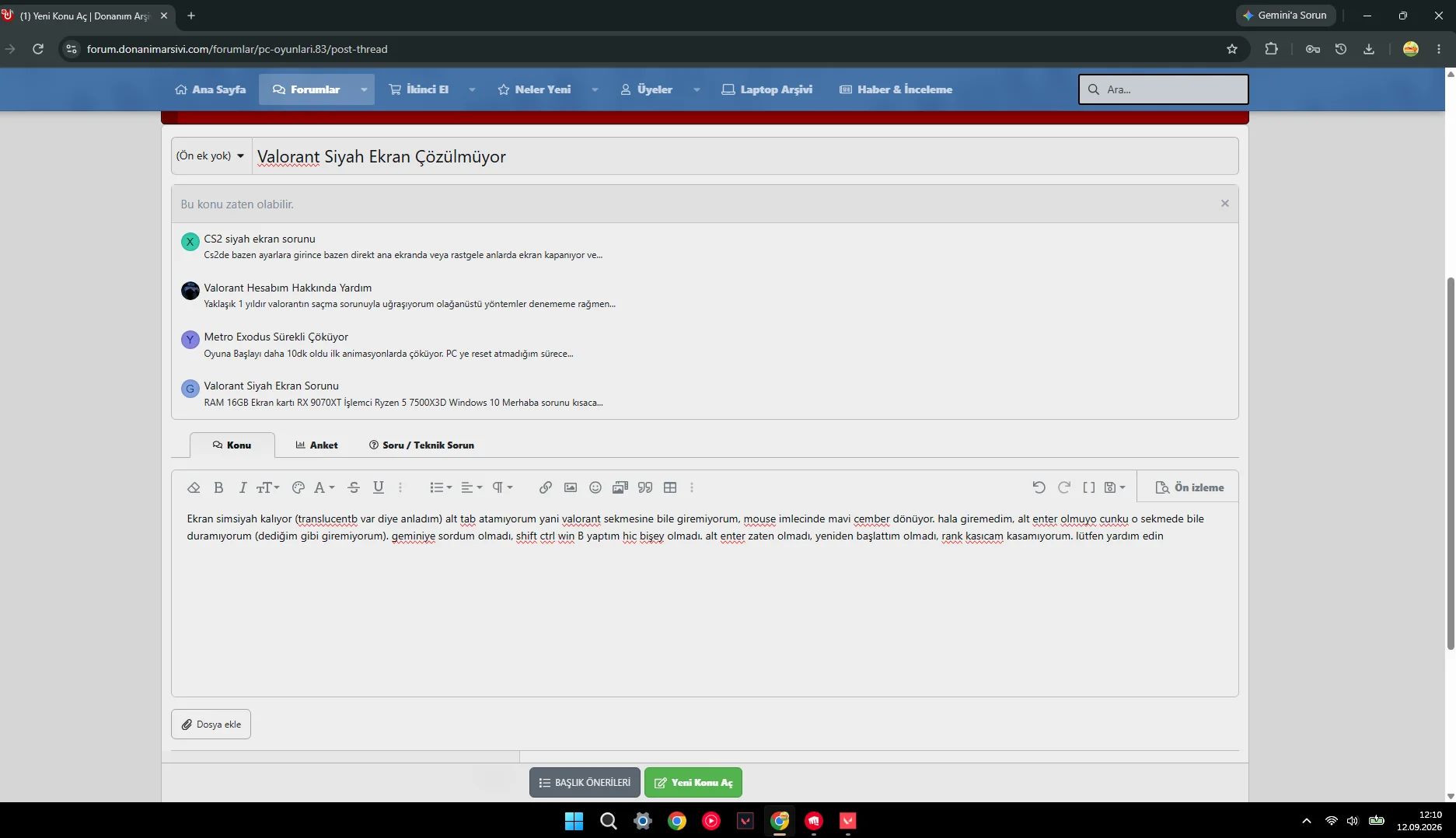Open the 'Metro Exodus Sürekli Çöküyor' thread
The width and height of the screenshot is (1456, 838).
[x=276, y=337]
